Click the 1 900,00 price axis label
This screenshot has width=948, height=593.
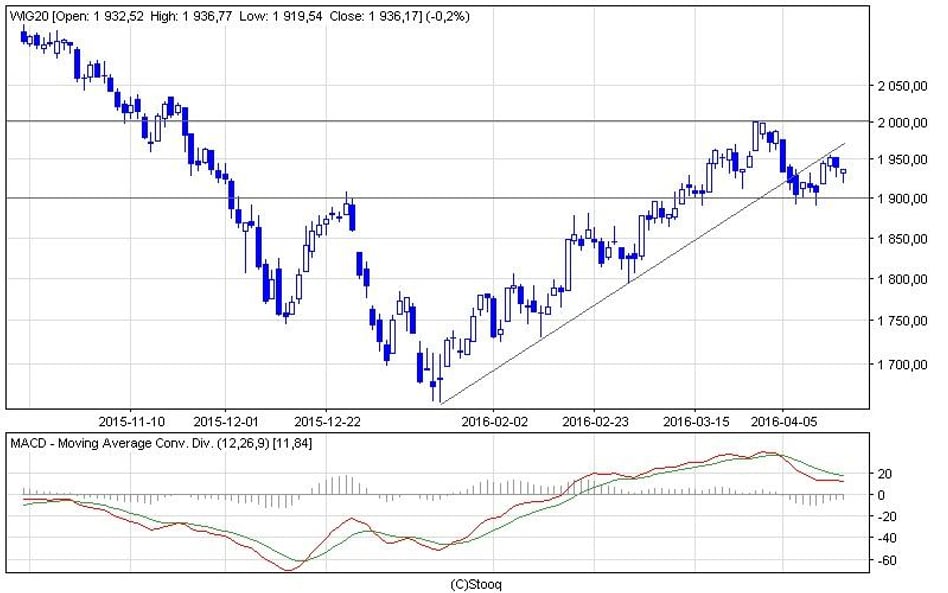pyautogui.click(x=896, y=199)
